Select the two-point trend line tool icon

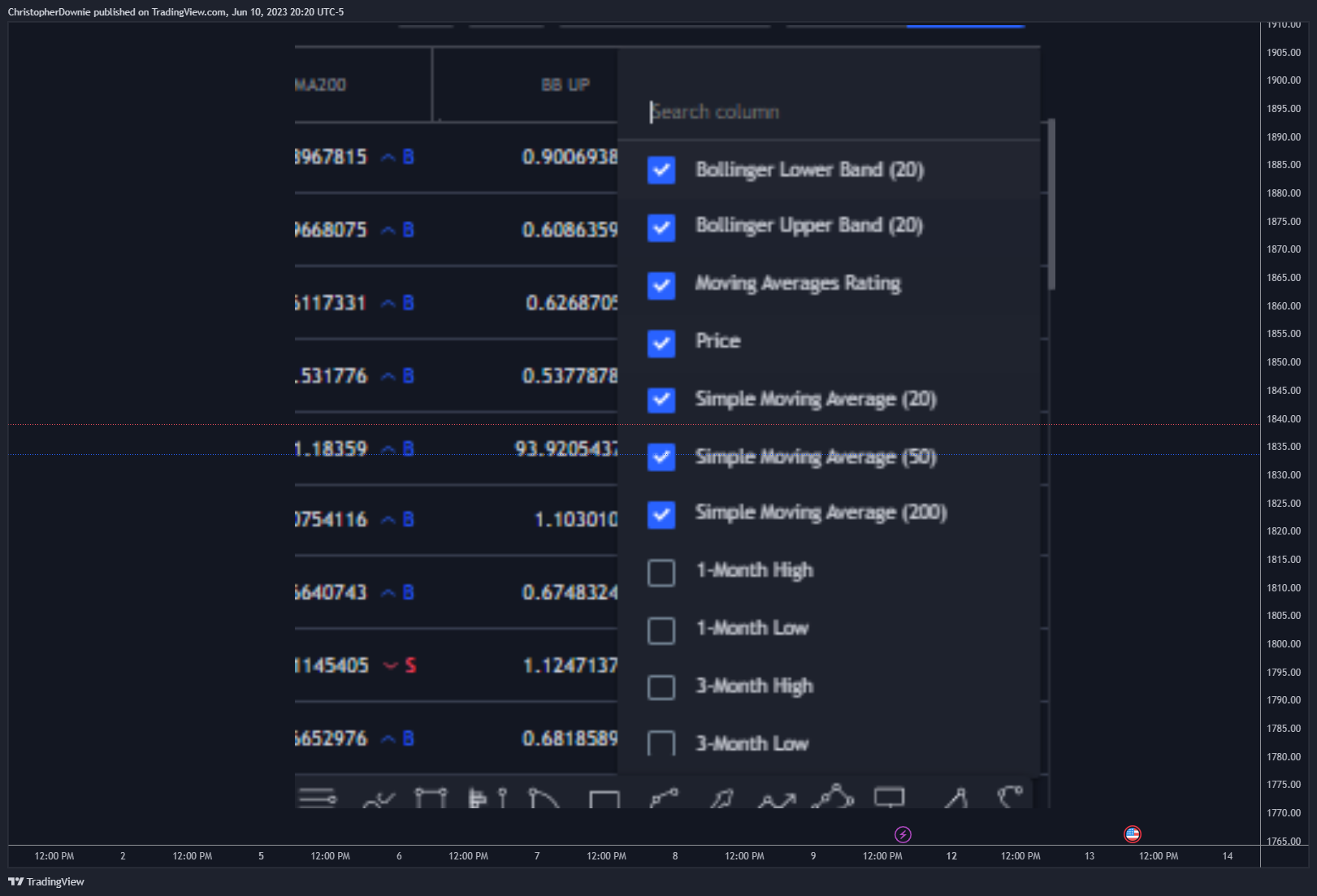pyautogui.click(x=664, y=798)
